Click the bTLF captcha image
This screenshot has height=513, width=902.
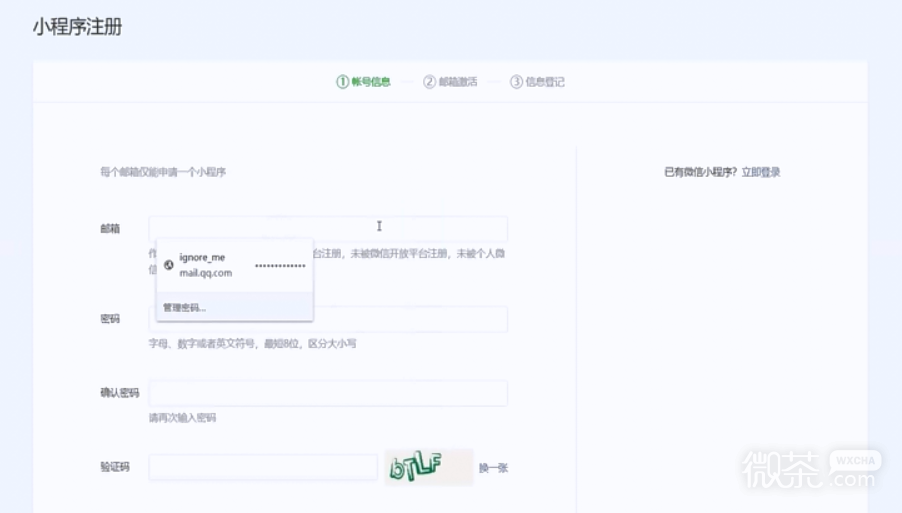point(428,467)
